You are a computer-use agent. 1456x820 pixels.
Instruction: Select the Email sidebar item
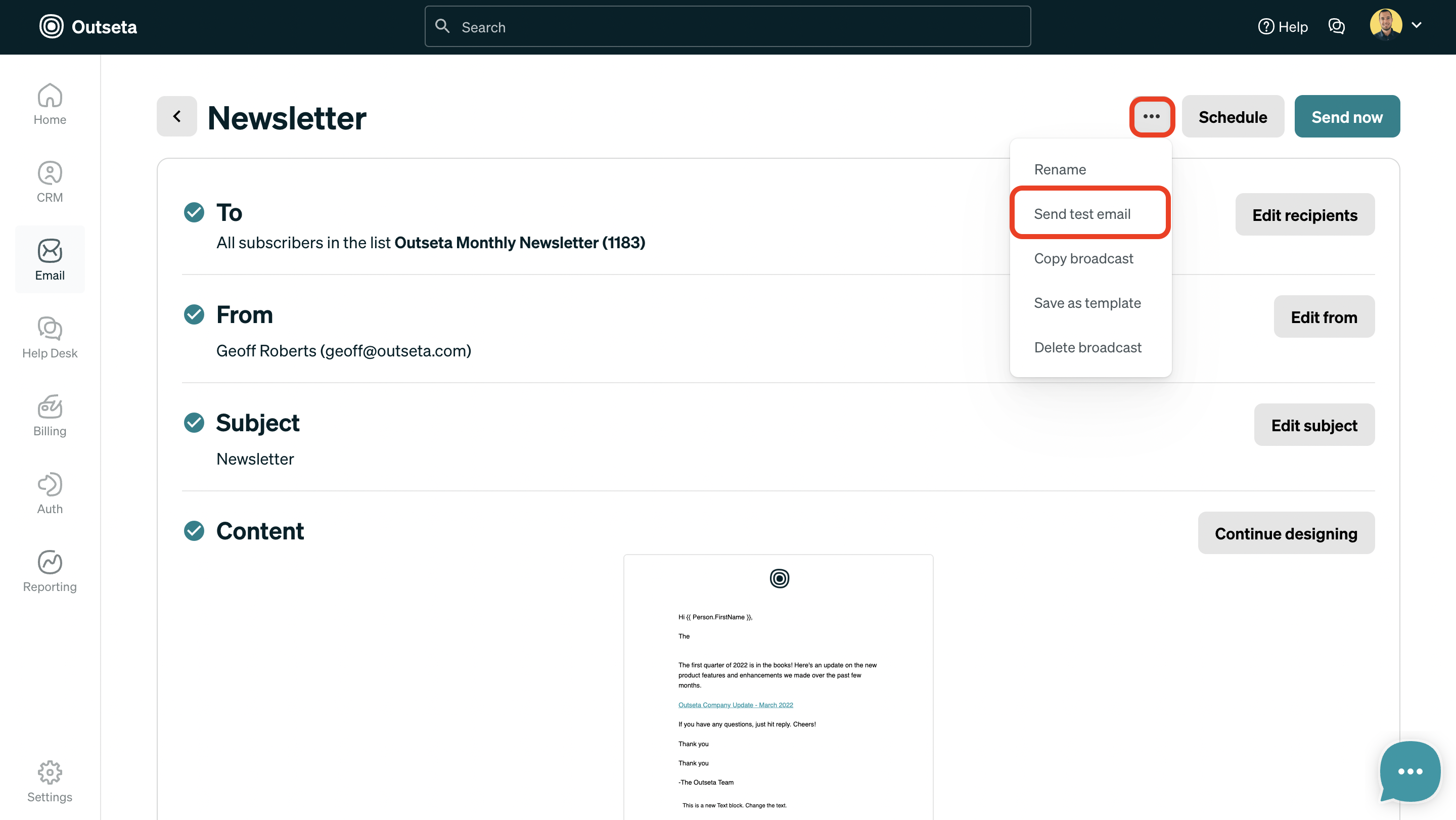50,260
